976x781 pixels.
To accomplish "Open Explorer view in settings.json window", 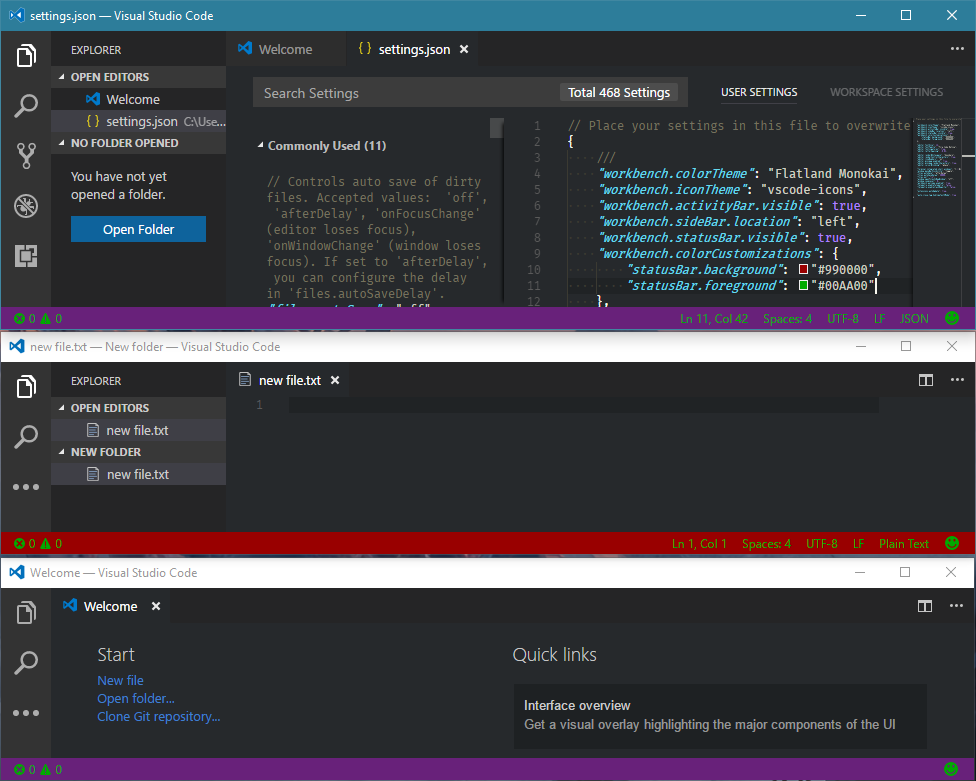I will pyautogui.click(x=26, y=55).
